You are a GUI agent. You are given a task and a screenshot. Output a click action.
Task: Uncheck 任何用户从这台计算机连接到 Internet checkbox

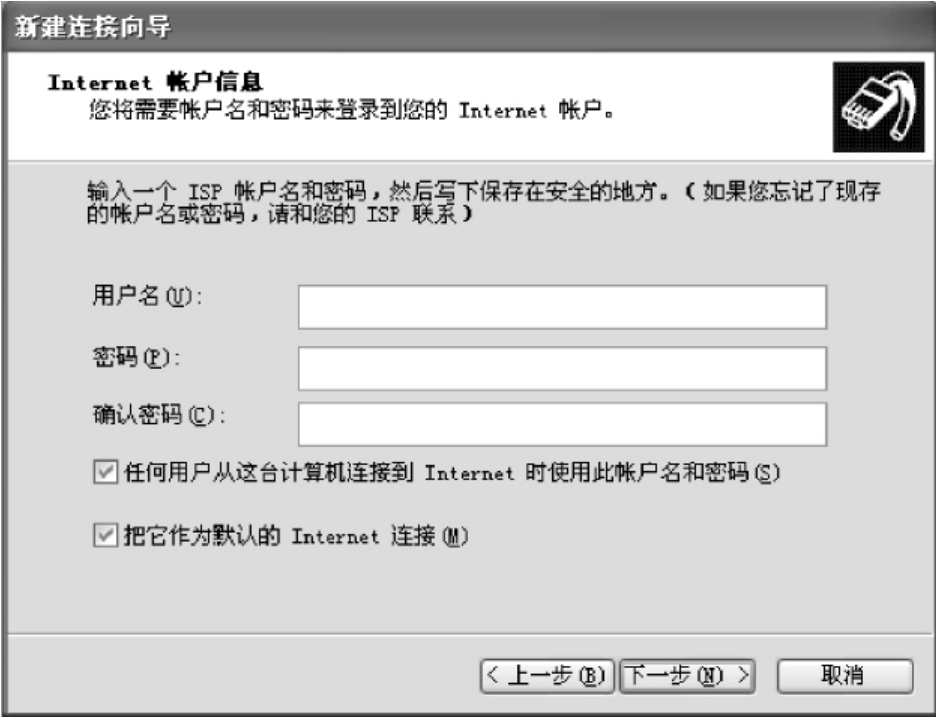pyautogui.click(x=105, y=472)
